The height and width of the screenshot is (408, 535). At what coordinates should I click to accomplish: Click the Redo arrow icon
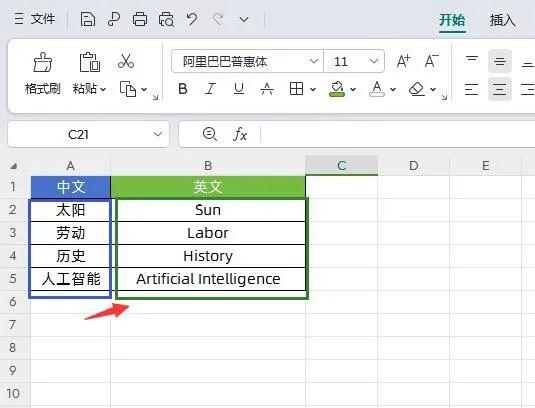point(218,19)
